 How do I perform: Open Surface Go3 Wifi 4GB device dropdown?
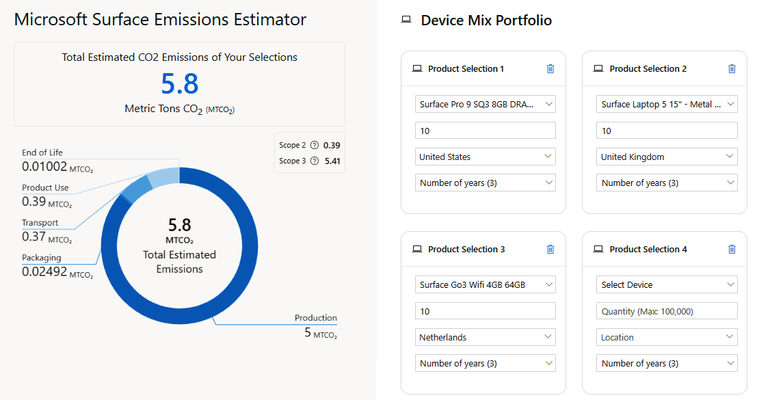click(485, 285)
